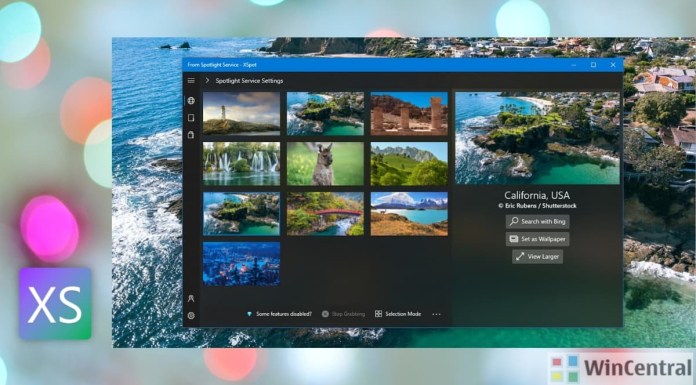696x385 pixels.
Task: Select the globe Spotlight Service sidebar icon
Action: pyautogui.click(x=191, y=101)
